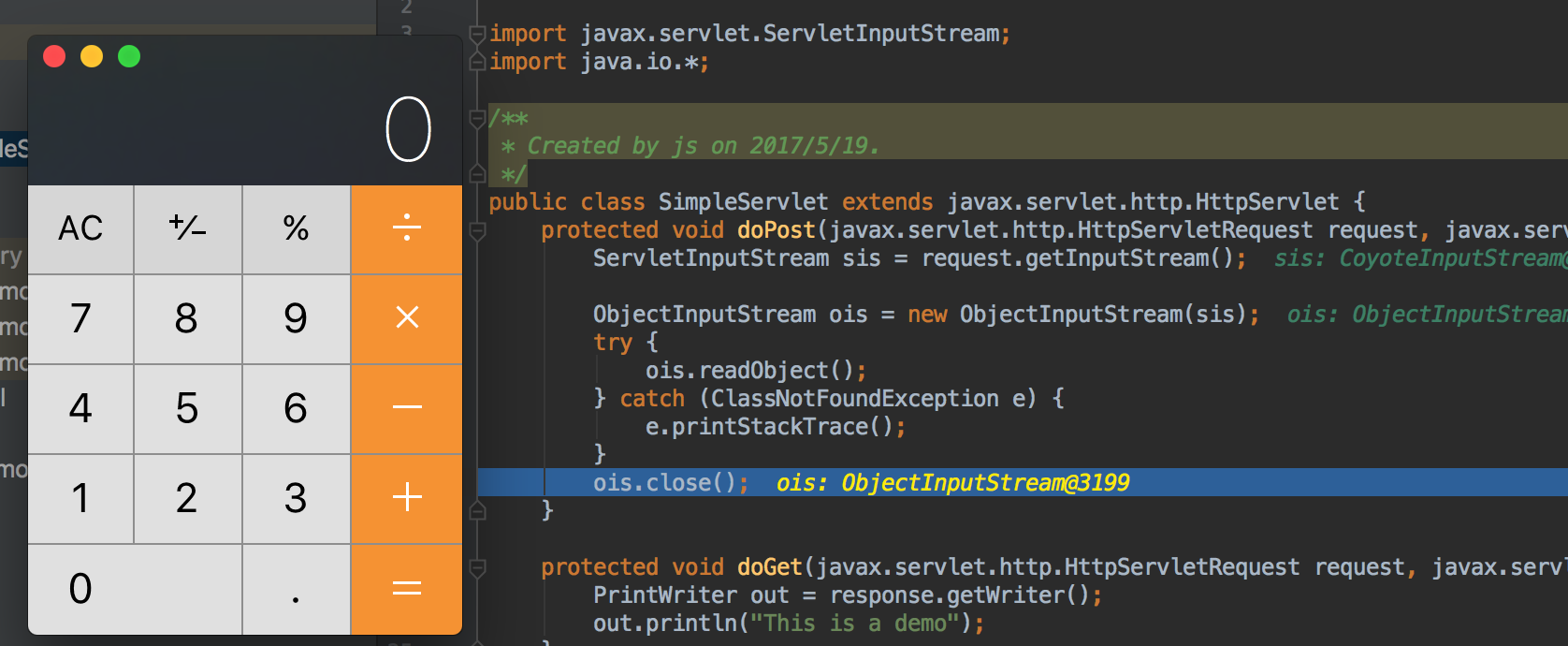Tap the 9 key on Calculator
This screenshot has width=1568, height=646.
[297, 318]
